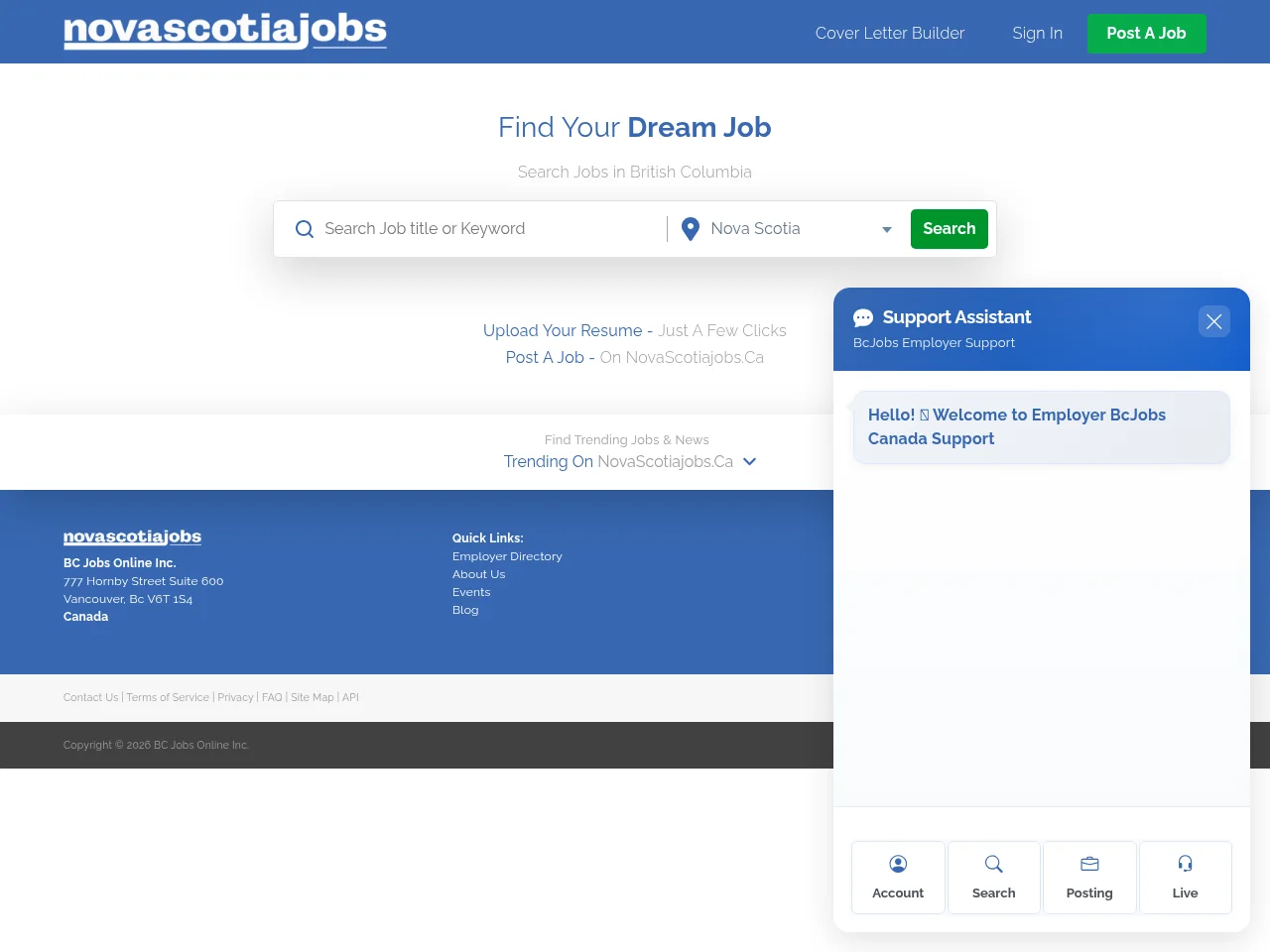Open the Terms of Service link
Viewport: 1270px width, 952px height.
pos(168,697)
